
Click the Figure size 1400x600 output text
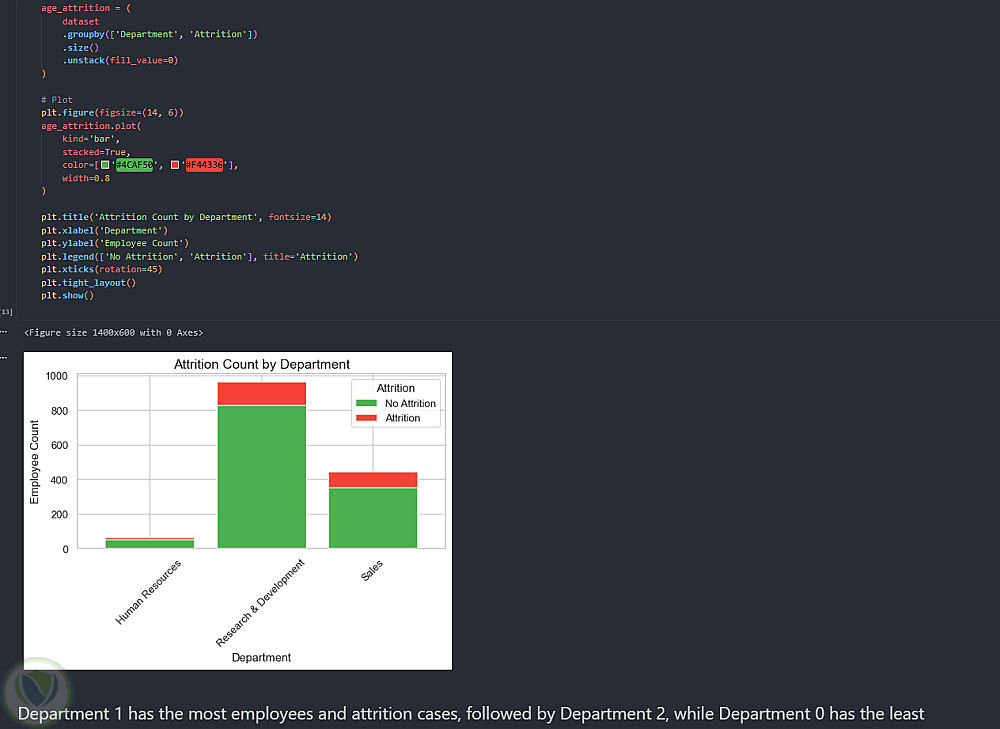114,333
